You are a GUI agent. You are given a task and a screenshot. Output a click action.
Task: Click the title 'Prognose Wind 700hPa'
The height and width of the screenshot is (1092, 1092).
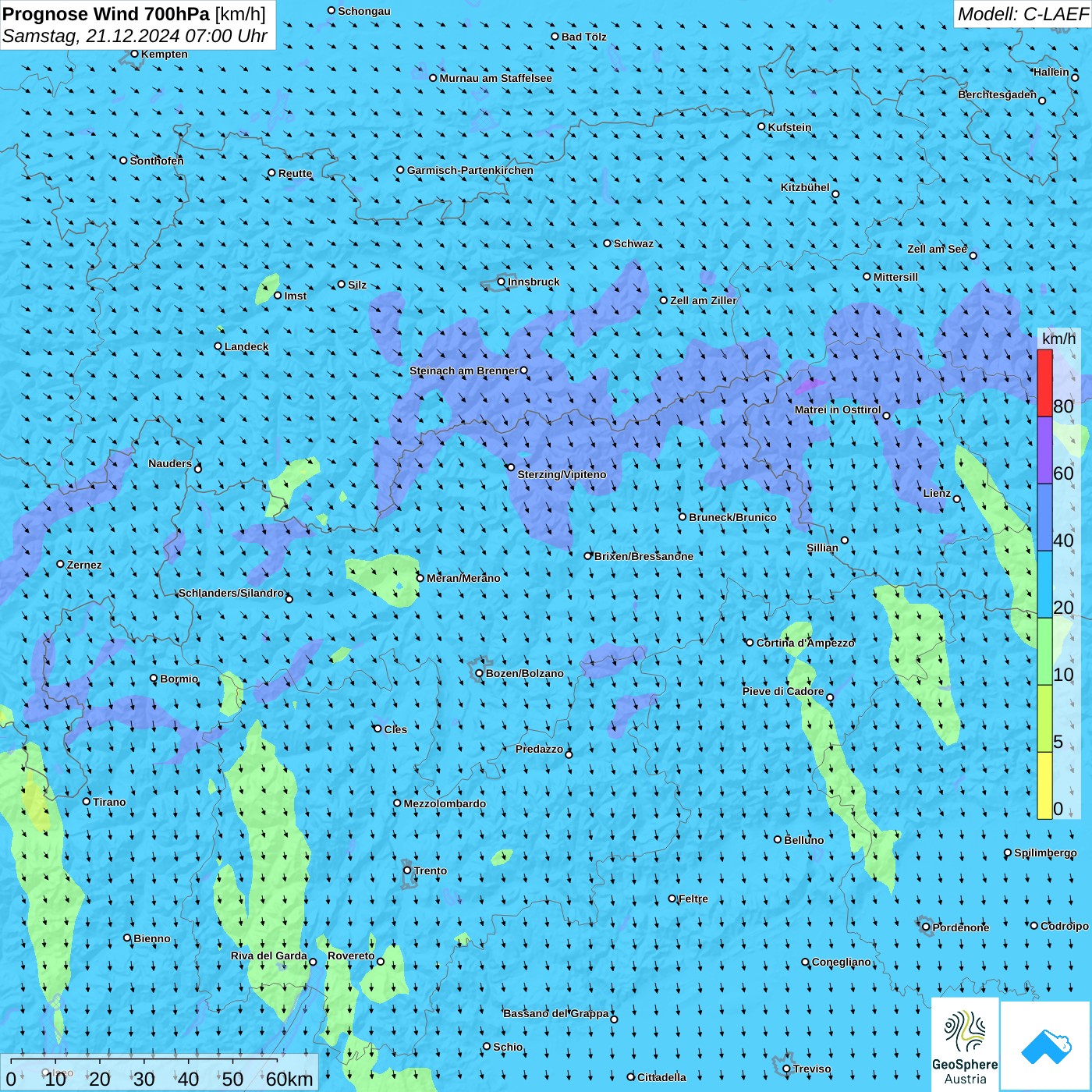(106, 13)
